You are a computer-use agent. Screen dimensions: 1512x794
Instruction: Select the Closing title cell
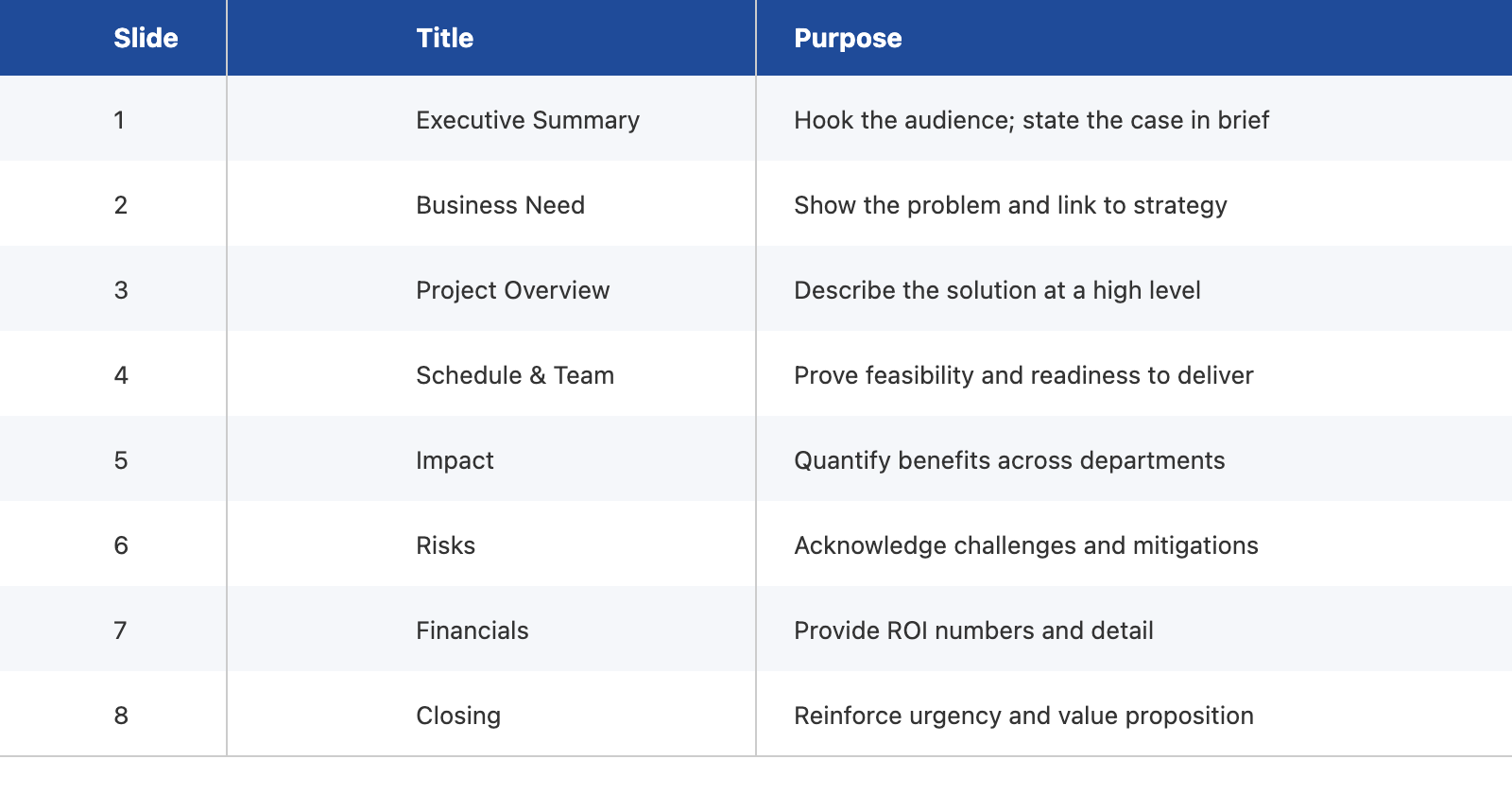coord(458,716)
